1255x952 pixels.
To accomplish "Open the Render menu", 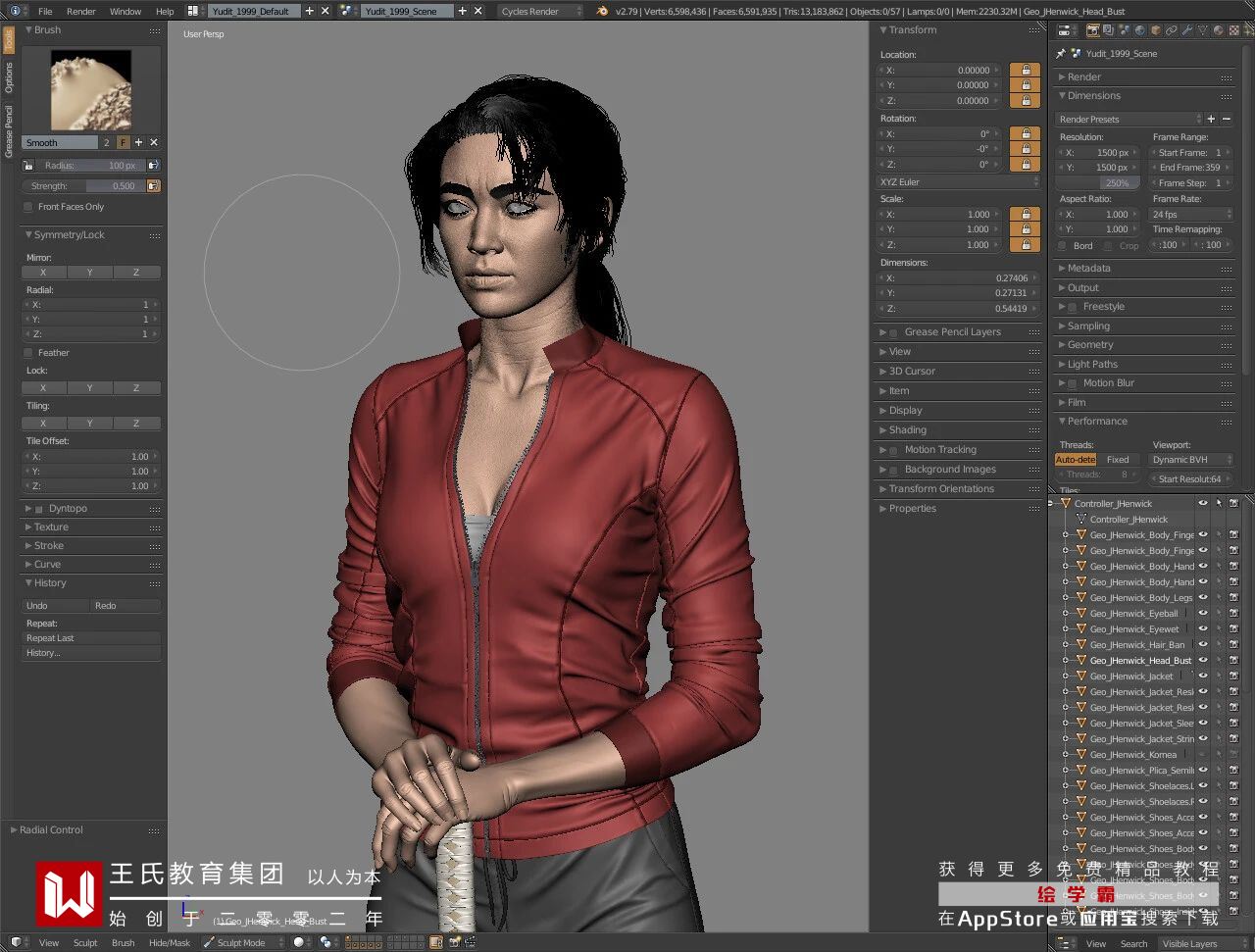I will pos(81,12).
